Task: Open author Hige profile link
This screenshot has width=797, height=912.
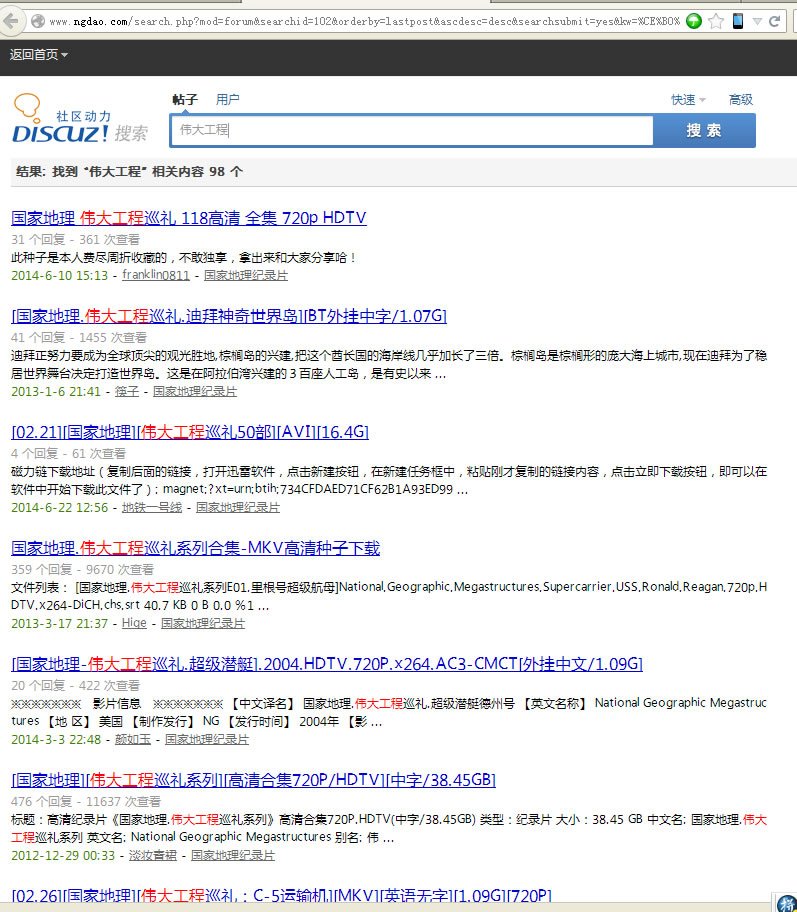Action: (134, 623)
